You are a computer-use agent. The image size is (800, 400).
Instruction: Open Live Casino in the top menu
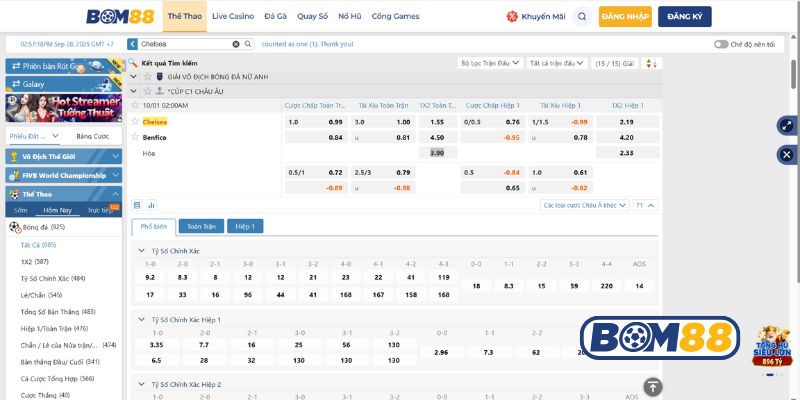coord(233,16)
